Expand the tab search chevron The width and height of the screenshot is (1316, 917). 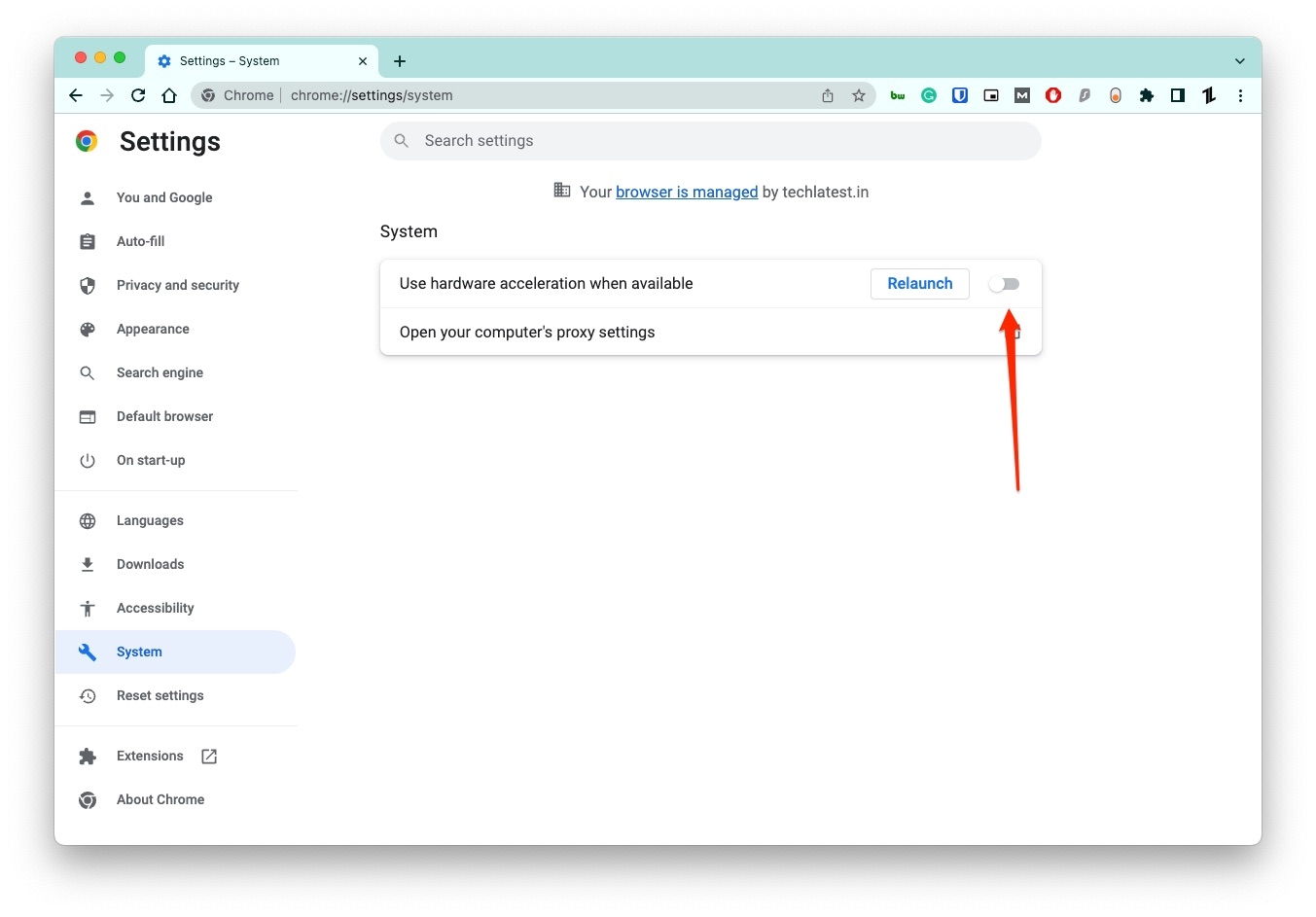point(1240,61)
